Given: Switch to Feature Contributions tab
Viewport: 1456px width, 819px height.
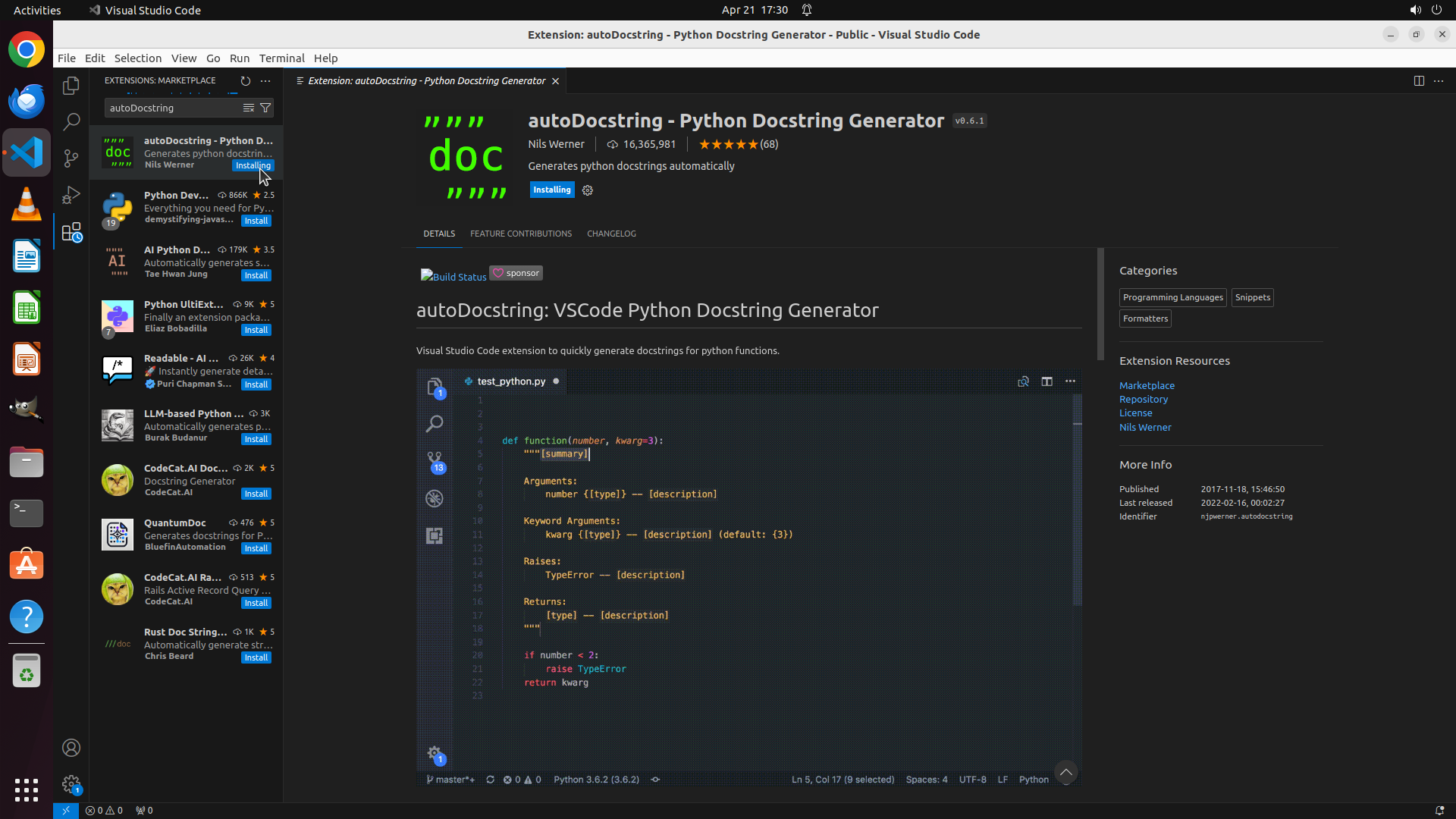Looking at the screenshot, I should 521,234.
